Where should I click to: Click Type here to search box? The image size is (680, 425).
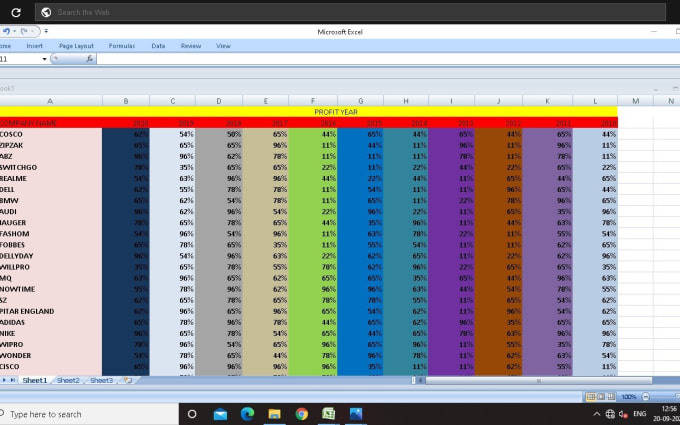[89, 414]
